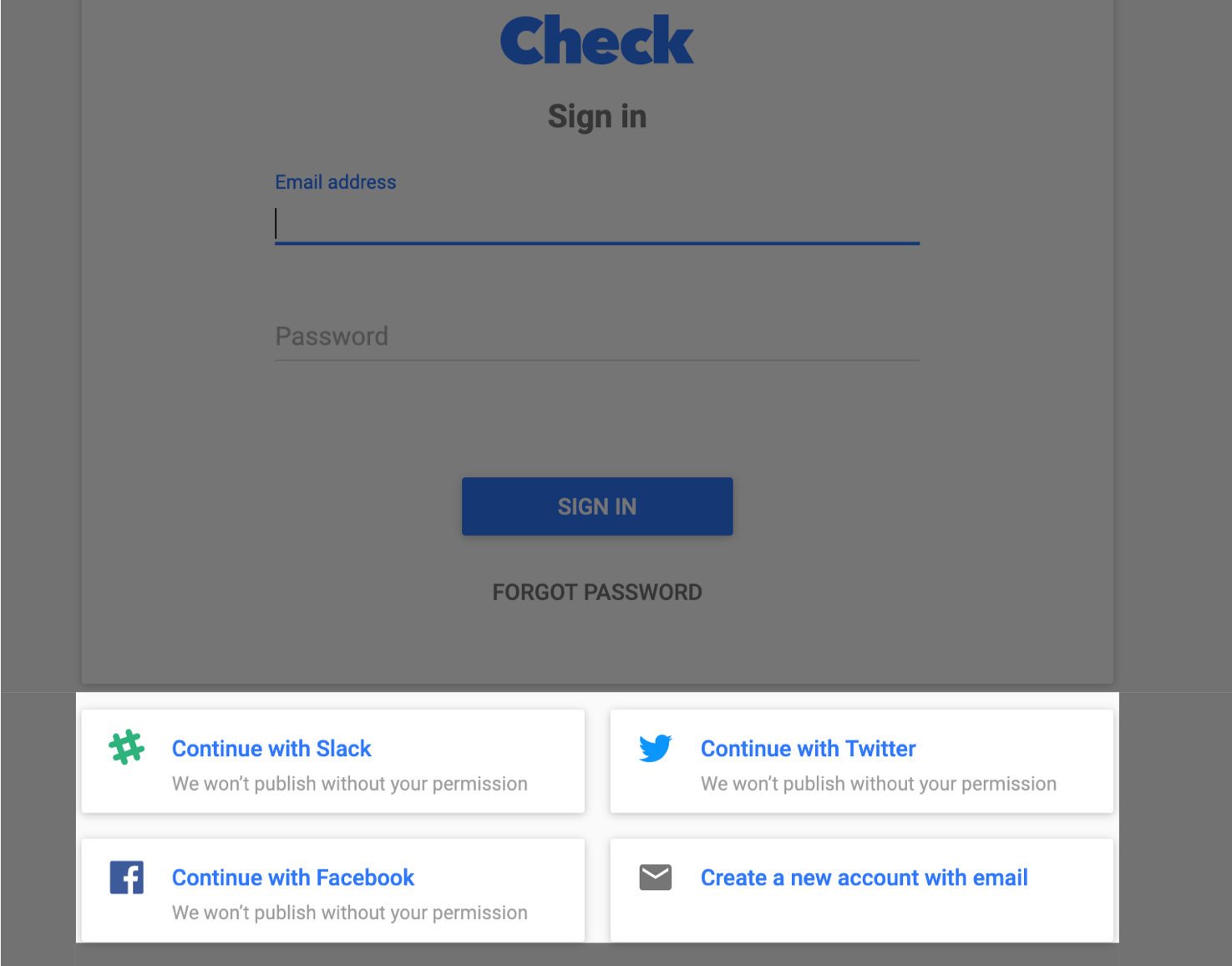Screen dimensions: 1232x966
Task: Click Slack card's permission note text
Action: [350, 784]
